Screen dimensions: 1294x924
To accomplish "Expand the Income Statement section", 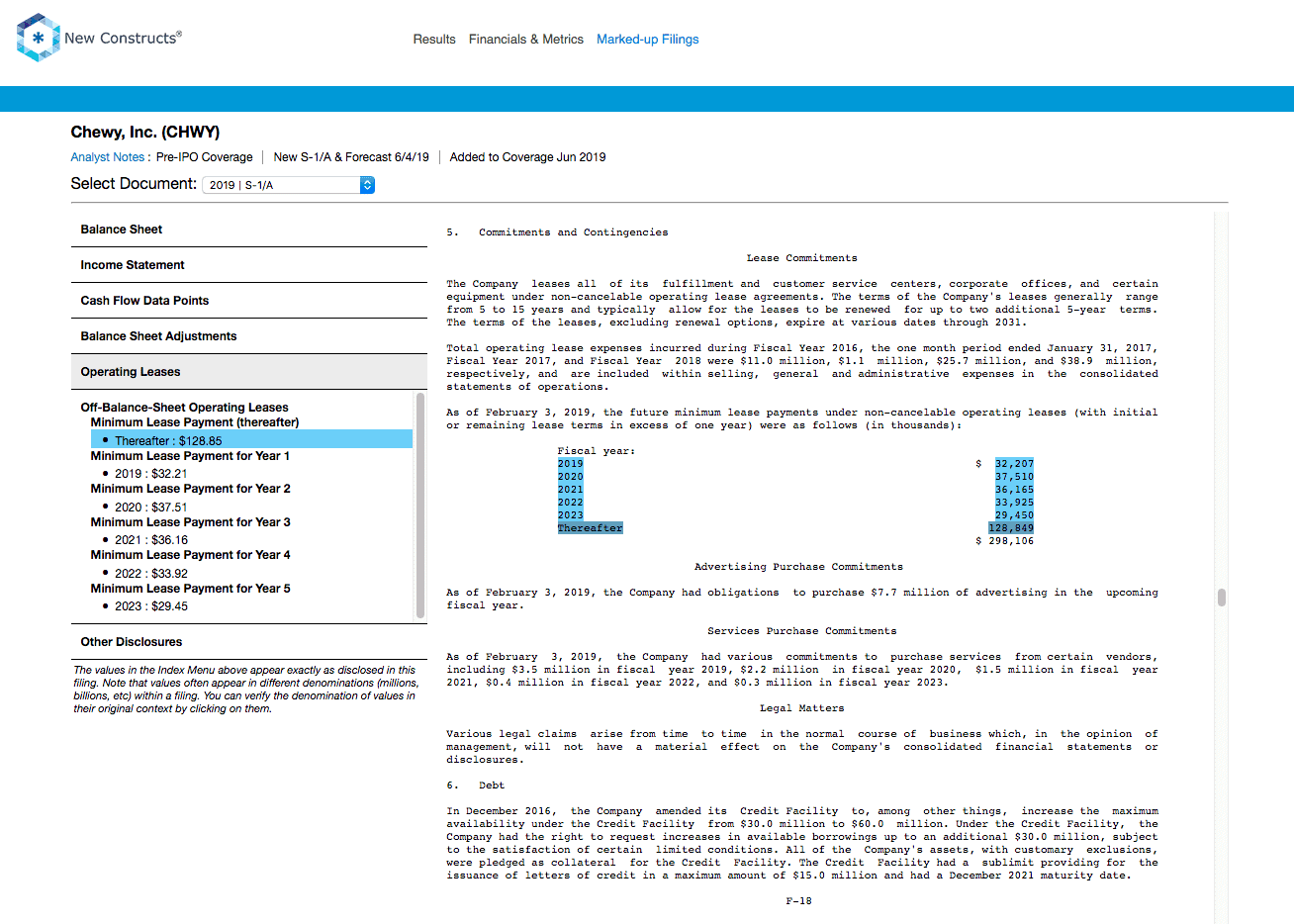I will 249,265.
